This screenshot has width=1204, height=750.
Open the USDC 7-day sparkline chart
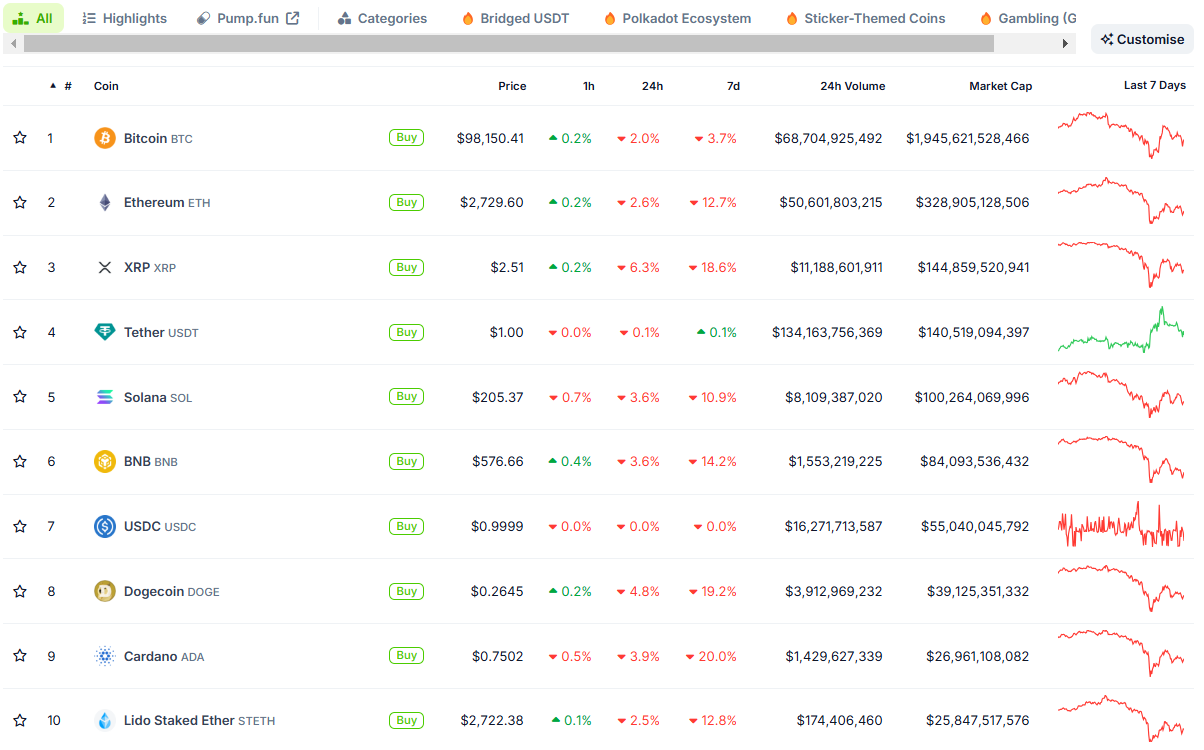pyautogui.click(x=1120, y=525)
